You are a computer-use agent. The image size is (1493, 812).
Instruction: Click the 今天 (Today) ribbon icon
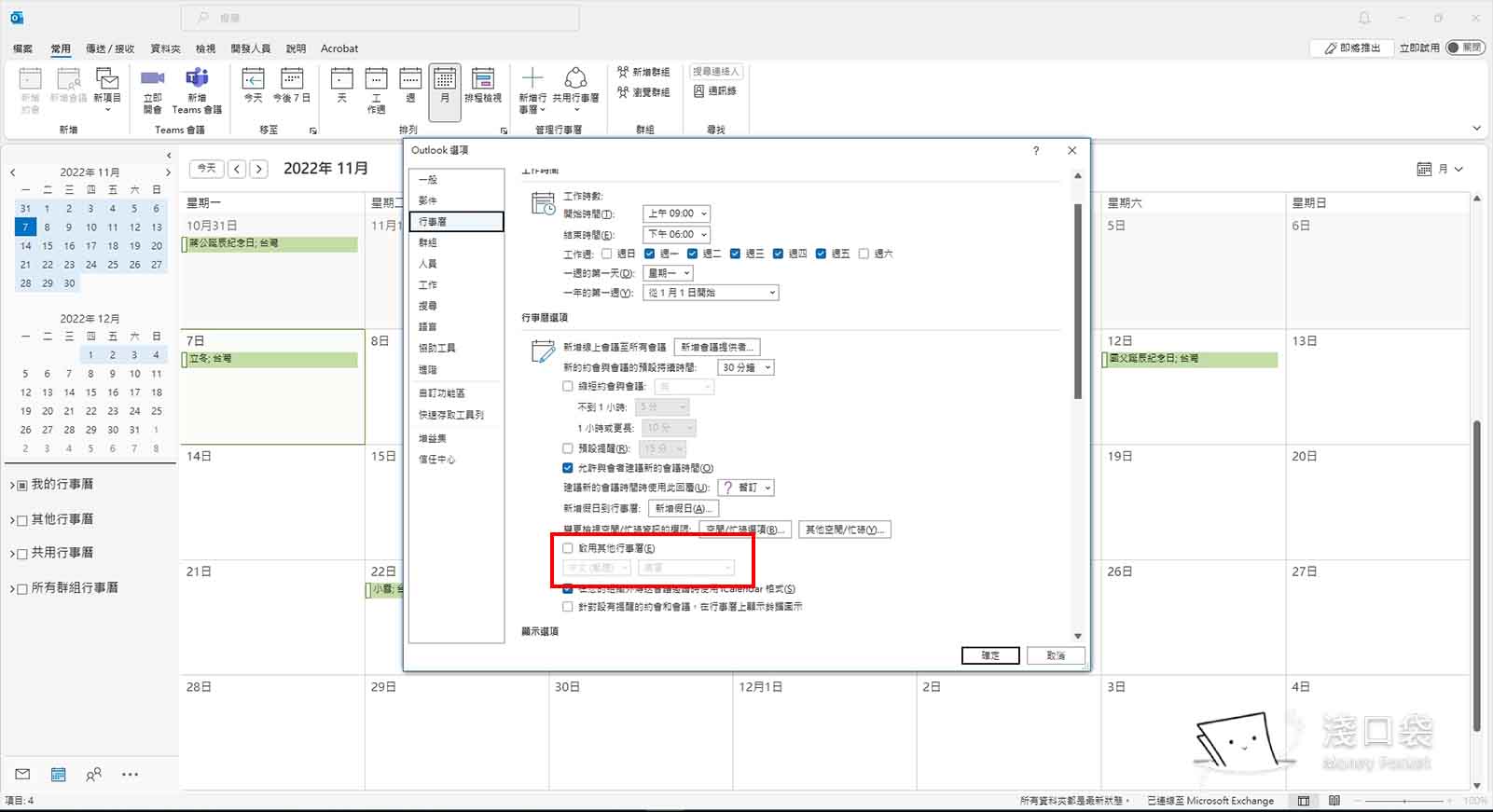coord(253,79)
